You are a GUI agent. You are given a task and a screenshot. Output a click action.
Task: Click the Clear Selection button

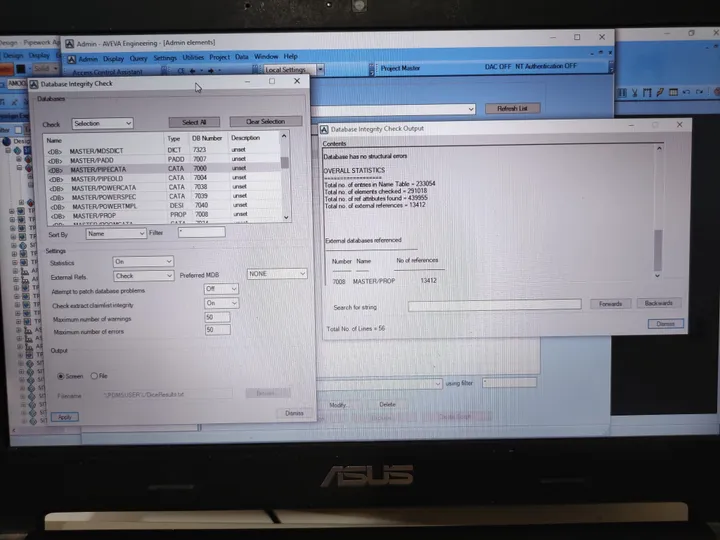point(266,121)
